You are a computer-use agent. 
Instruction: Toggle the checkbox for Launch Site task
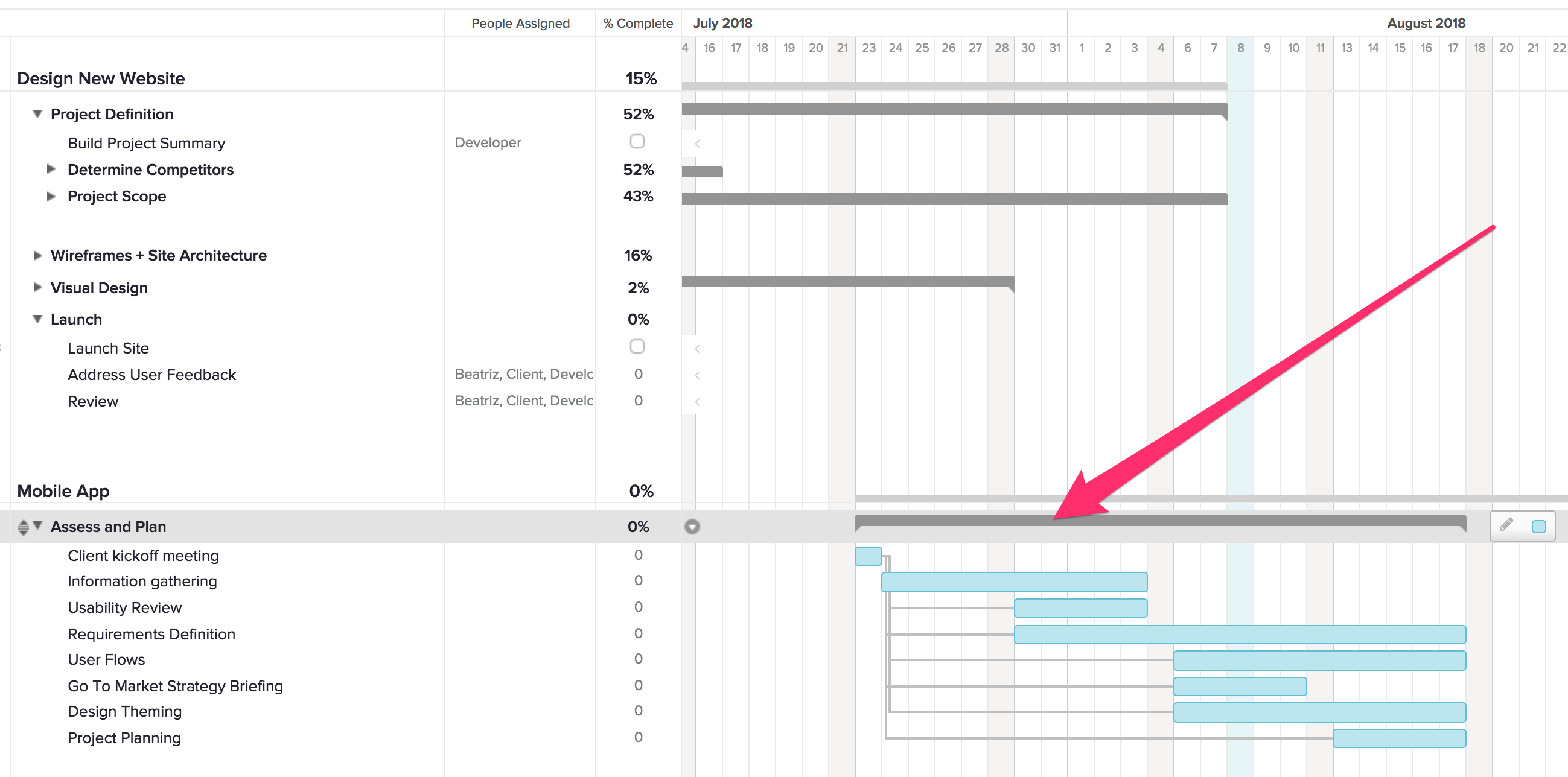637,347
